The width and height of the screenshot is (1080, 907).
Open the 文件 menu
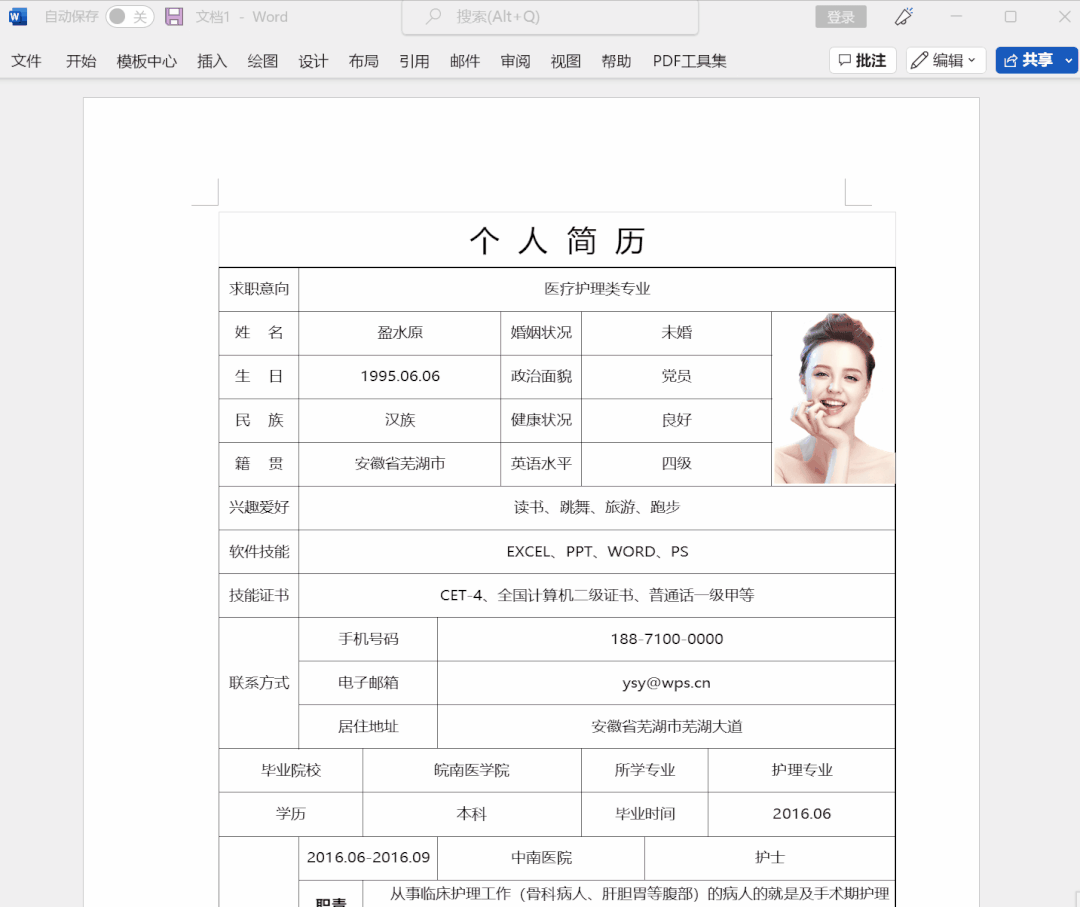[26, 61]
